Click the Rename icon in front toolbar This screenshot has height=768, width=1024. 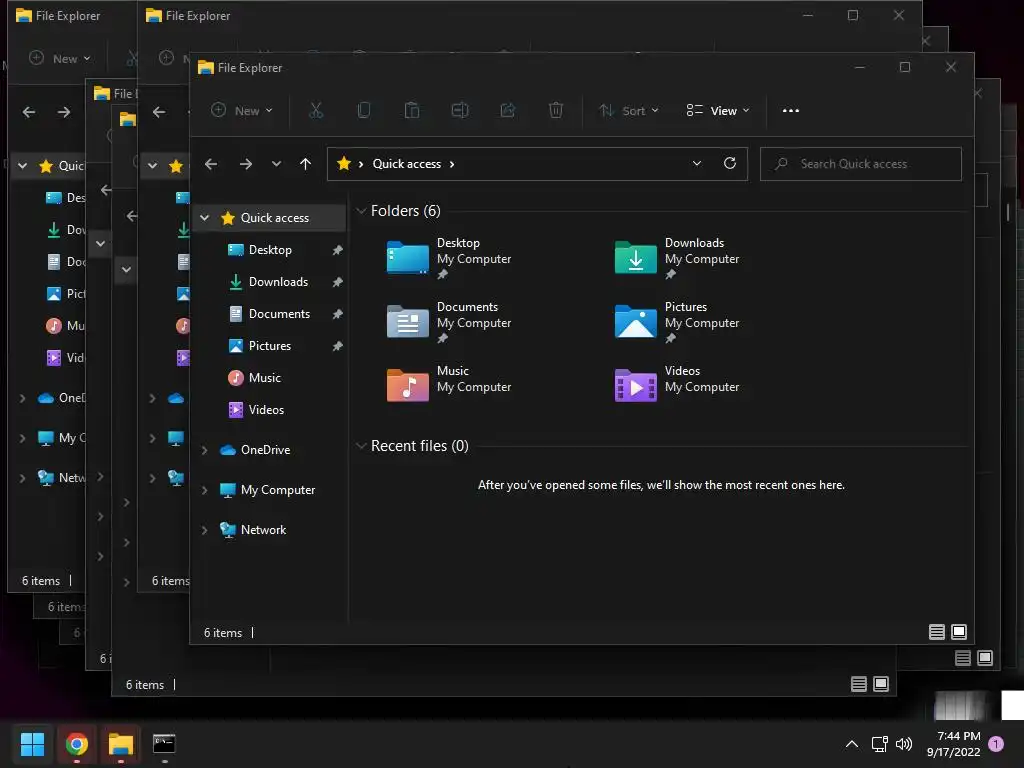coord(460,110)
